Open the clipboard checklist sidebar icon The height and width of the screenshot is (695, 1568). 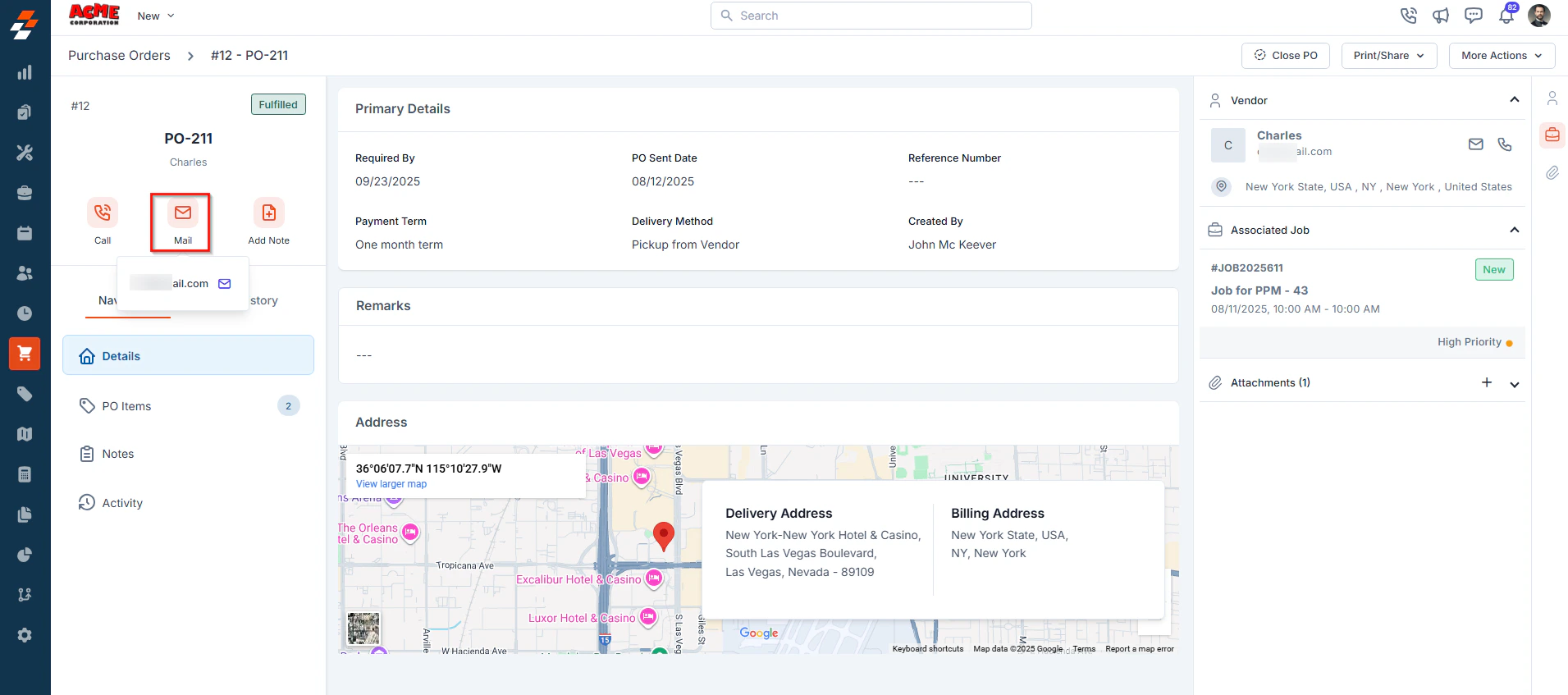point(25,112)
